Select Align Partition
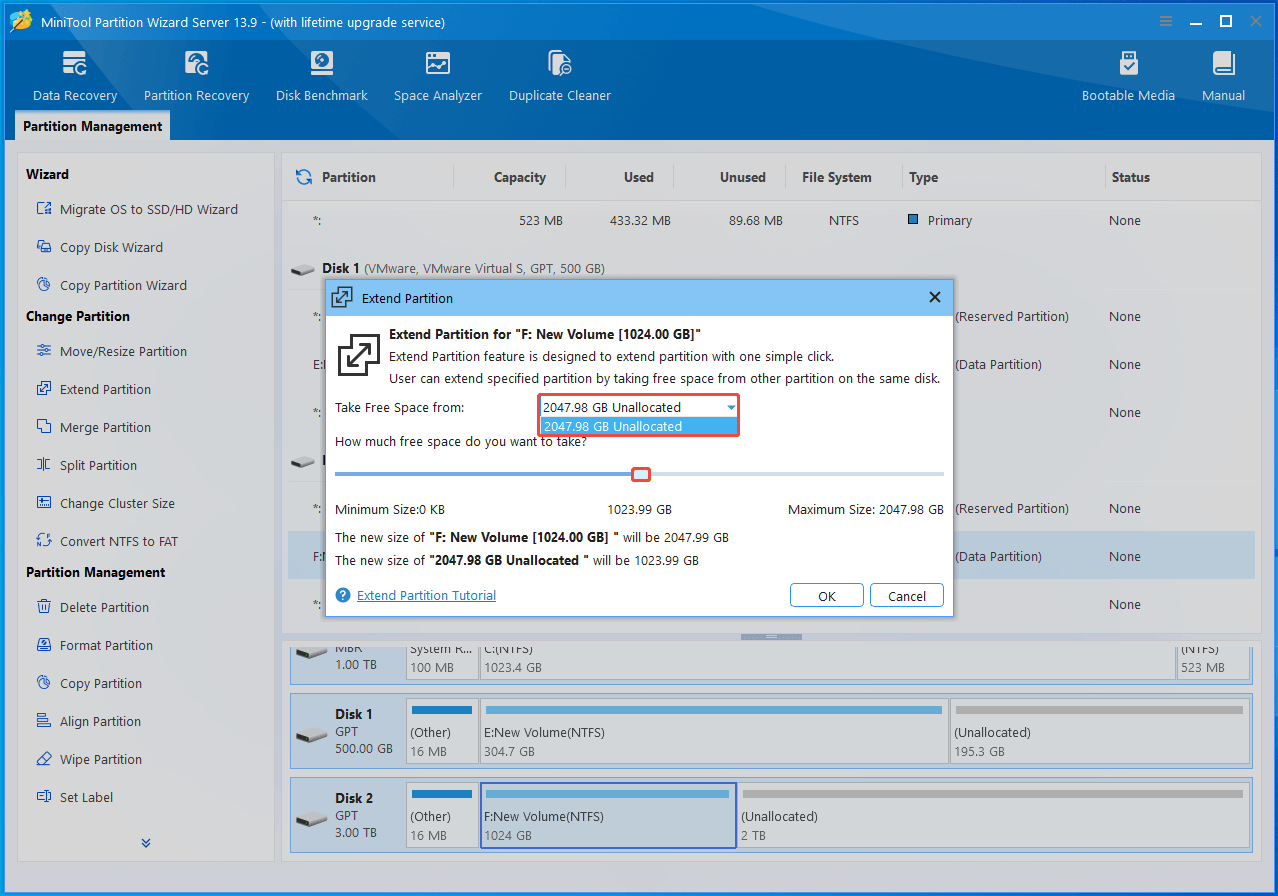This screenshot has width=1278, height=896. (x=88, y=721)
